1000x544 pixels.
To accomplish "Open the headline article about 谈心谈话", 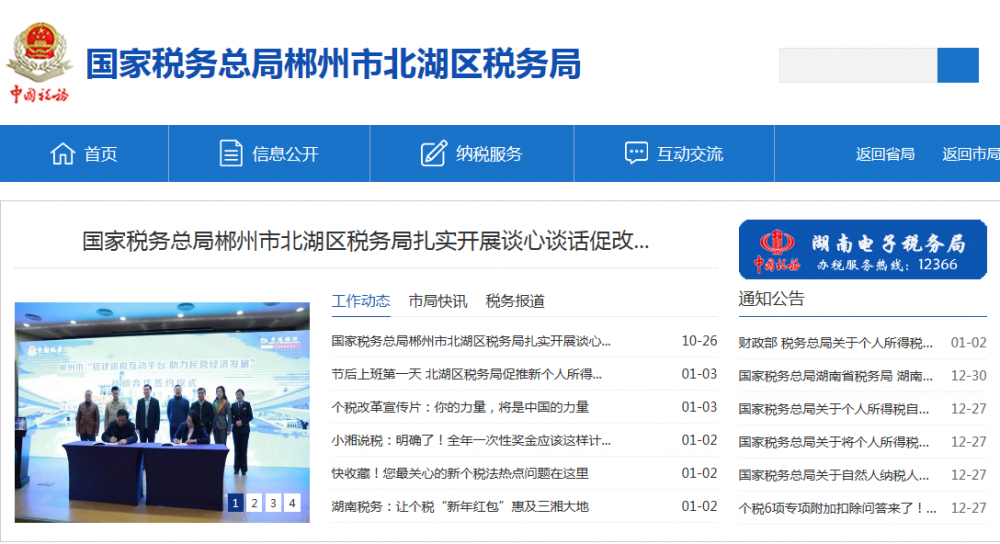I will (365, 241).
